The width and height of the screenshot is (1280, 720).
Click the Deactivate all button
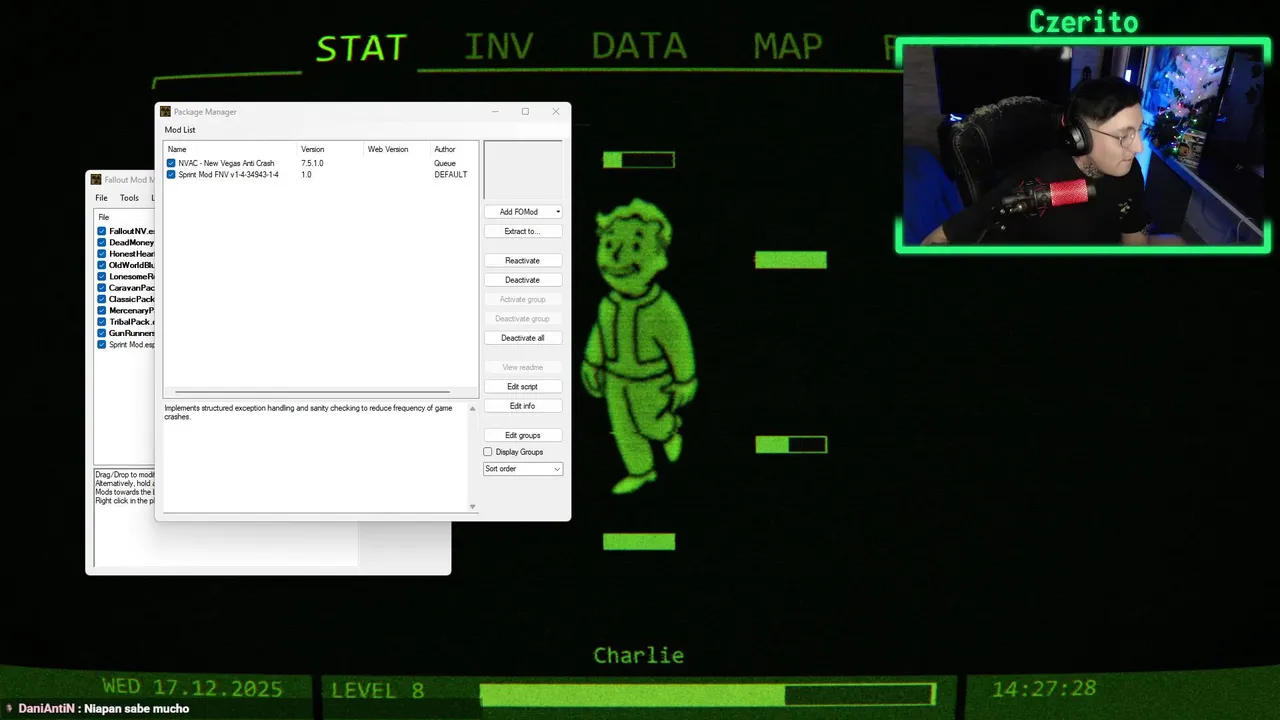click(x=522, y=338)
